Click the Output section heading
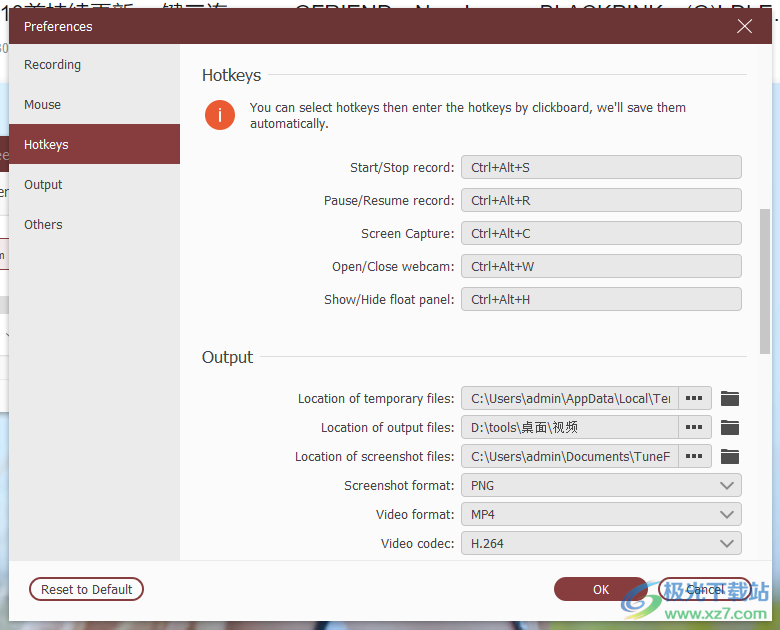The width and height of the screenshot is (780, 630). click(227, 357)
